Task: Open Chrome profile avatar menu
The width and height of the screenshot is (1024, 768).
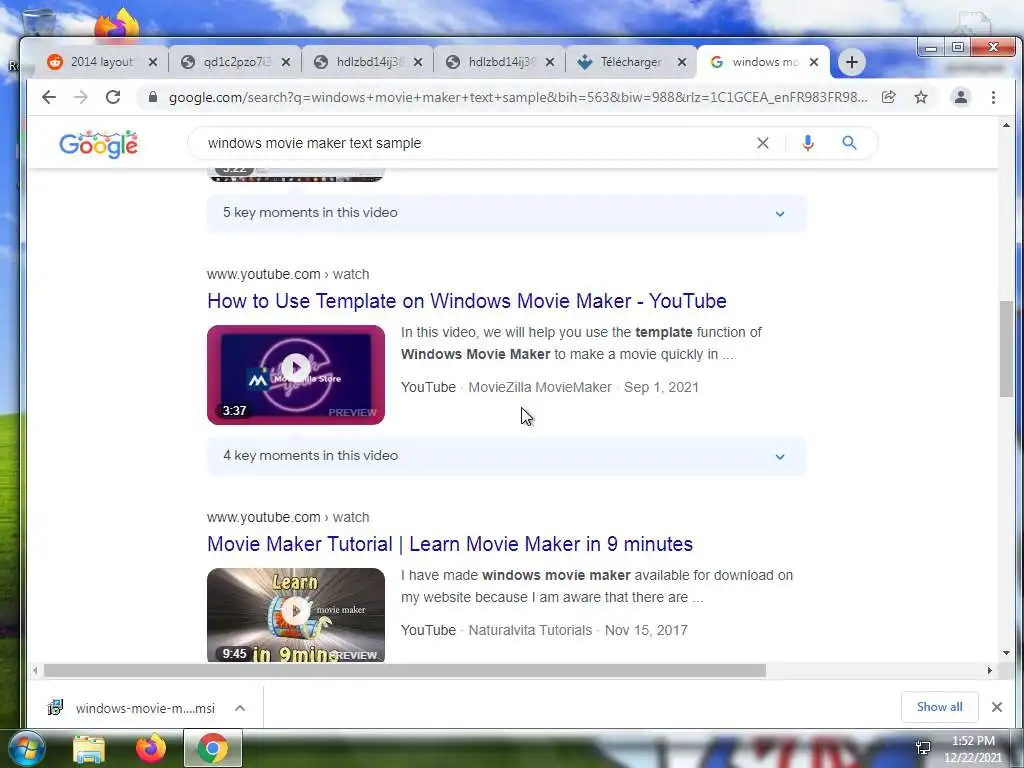Action: pos(961,97)
